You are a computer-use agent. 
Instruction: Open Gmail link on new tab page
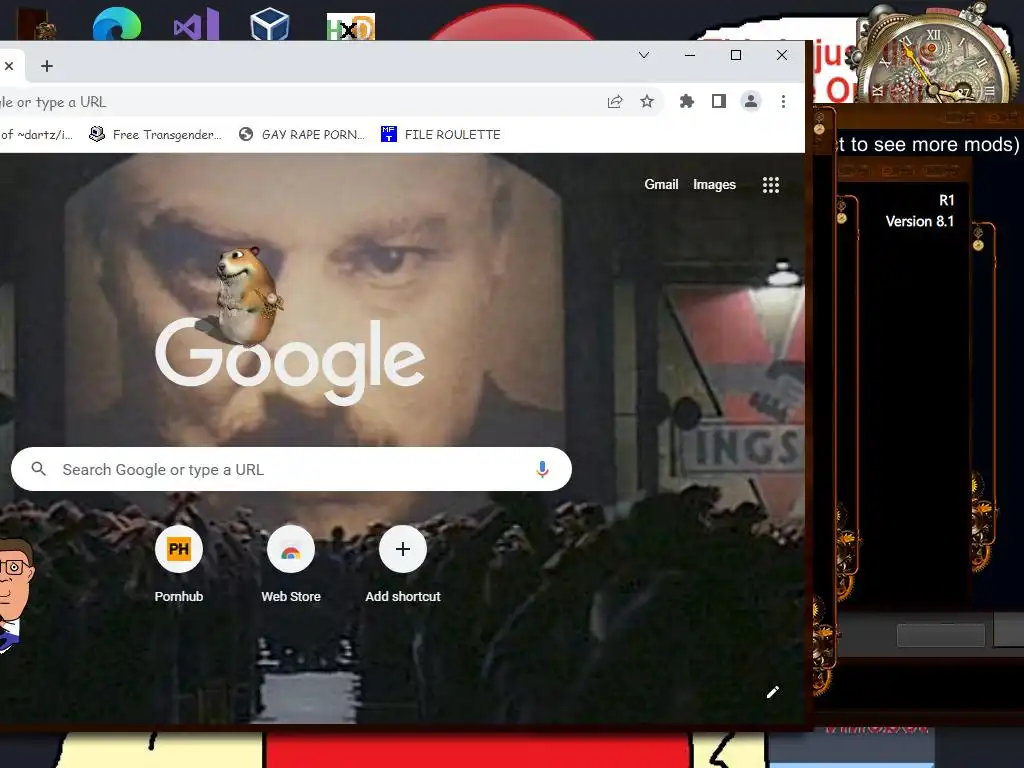pos(661,185)
